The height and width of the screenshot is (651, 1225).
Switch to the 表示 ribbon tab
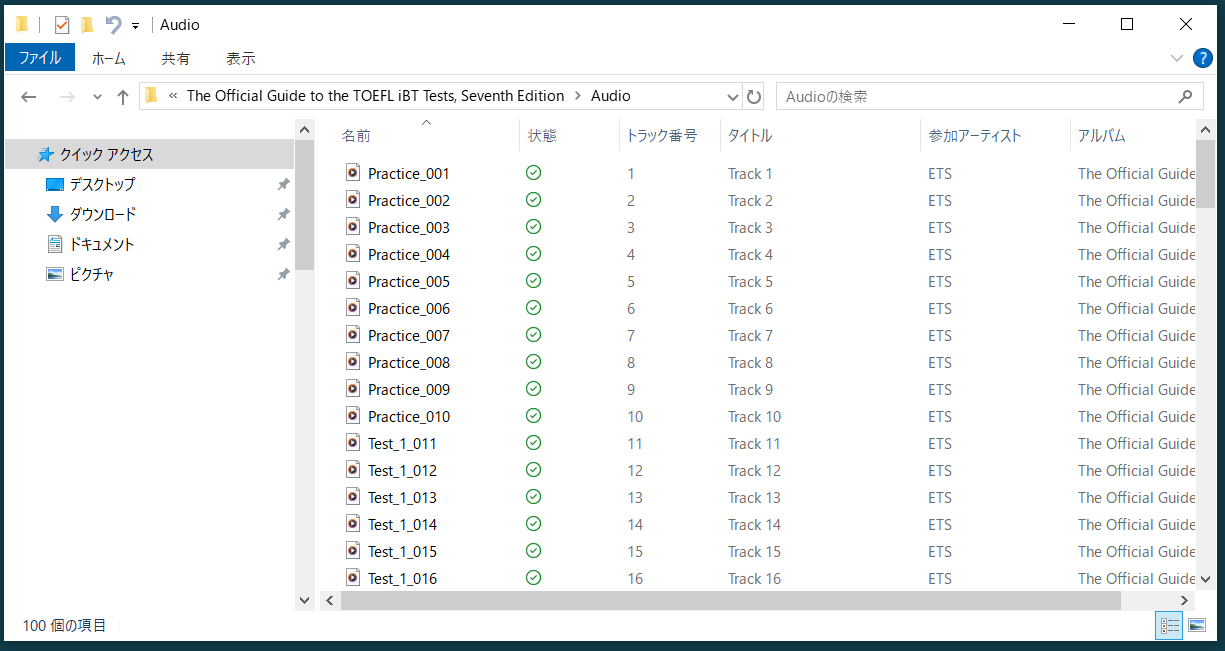(x=240, y=58)
